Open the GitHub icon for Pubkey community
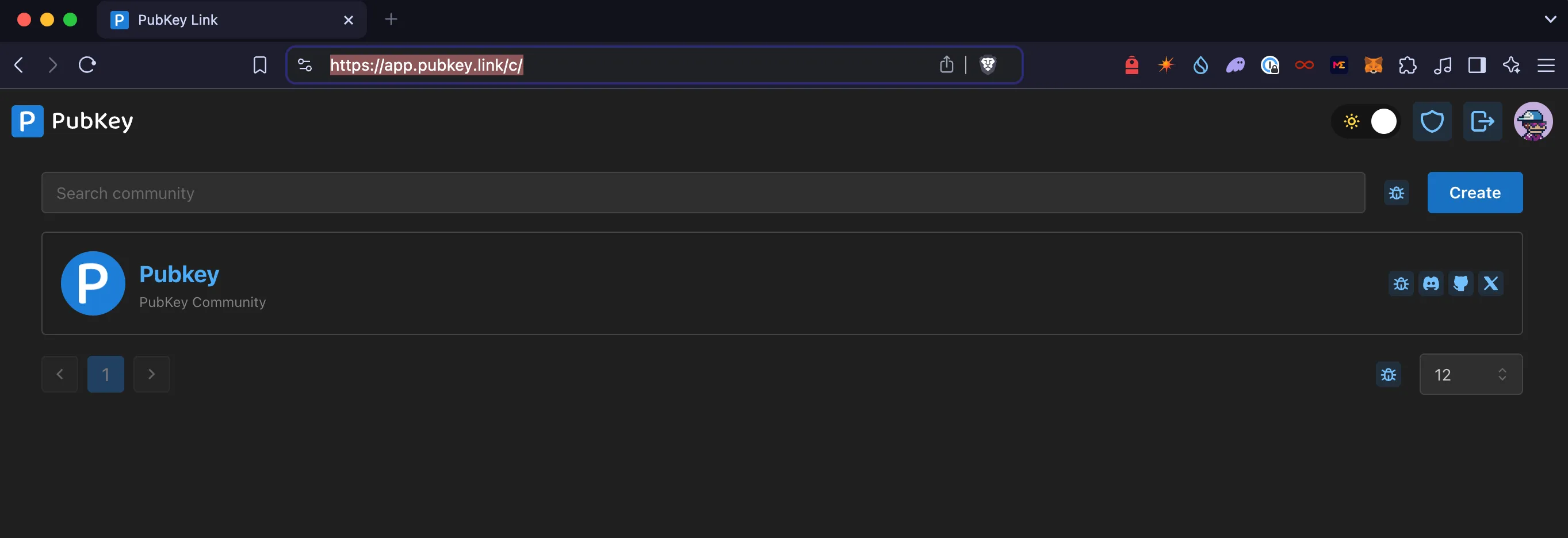This screenshot has width=1568, height=538. [1460, 283]
